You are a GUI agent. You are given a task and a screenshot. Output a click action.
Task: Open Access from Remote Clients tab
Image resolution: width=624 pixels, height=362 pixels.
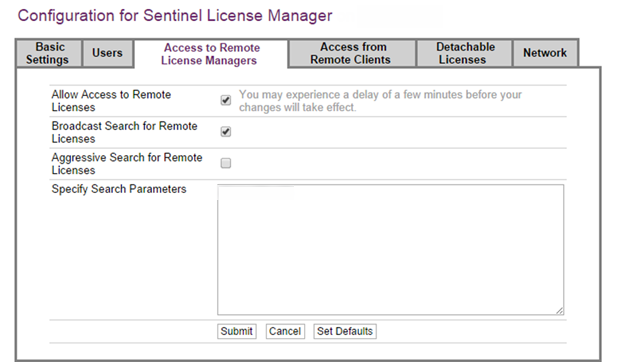point(352,53)
